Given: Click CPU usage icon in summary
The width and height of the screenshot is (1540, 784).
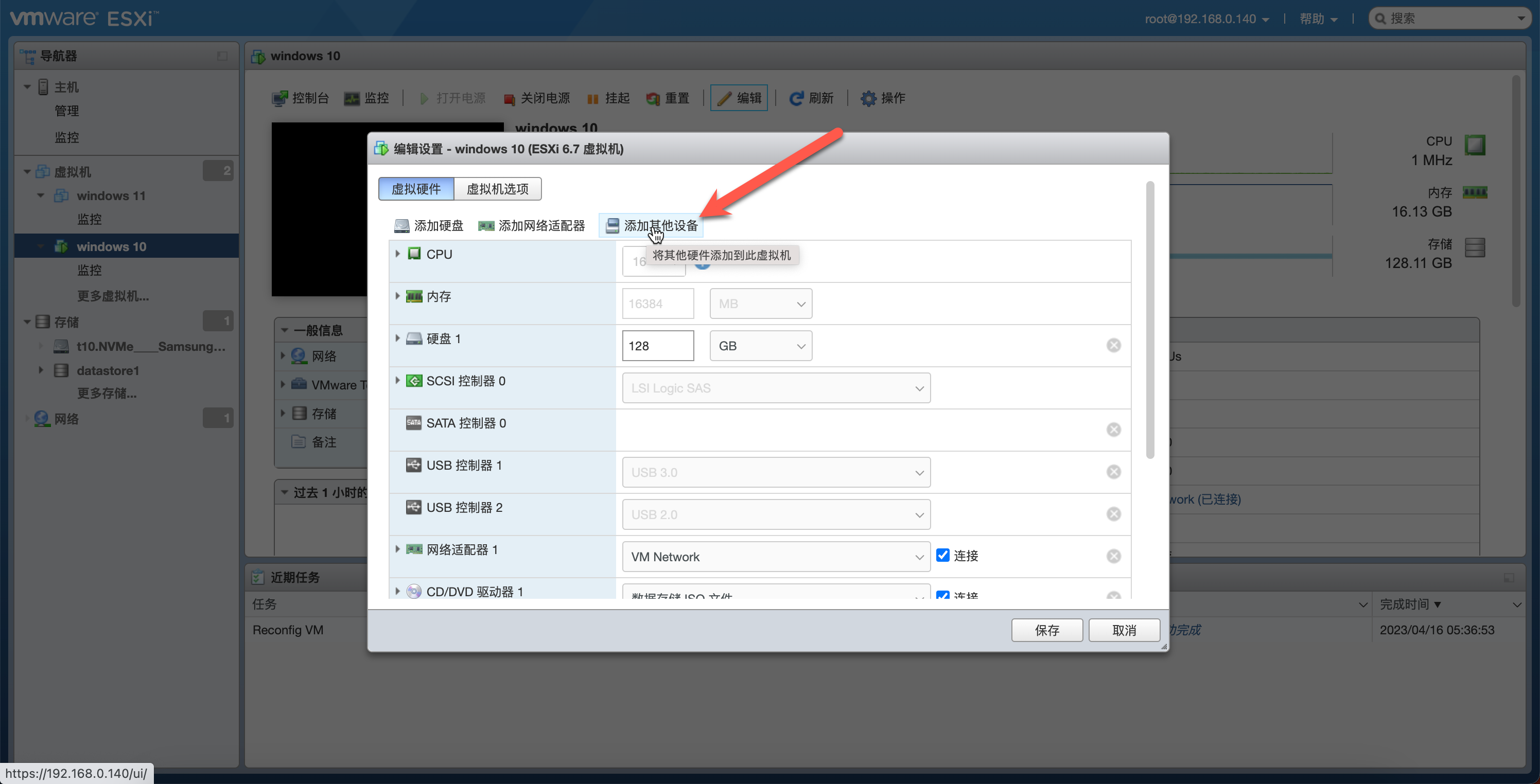Looking at the screenshot, I should (1475, 145).
